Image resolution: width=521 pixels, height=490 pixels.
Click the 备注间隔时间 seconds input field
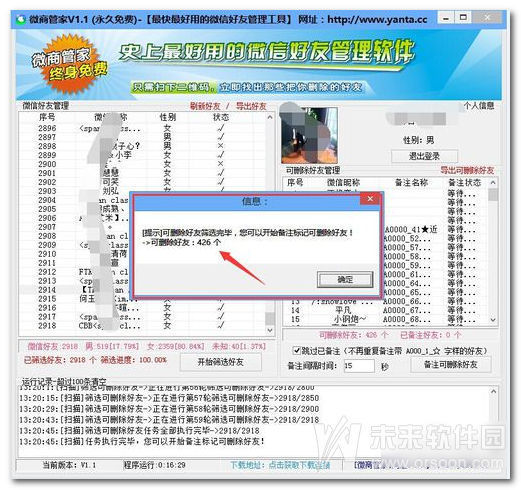(x=359, y=366)
